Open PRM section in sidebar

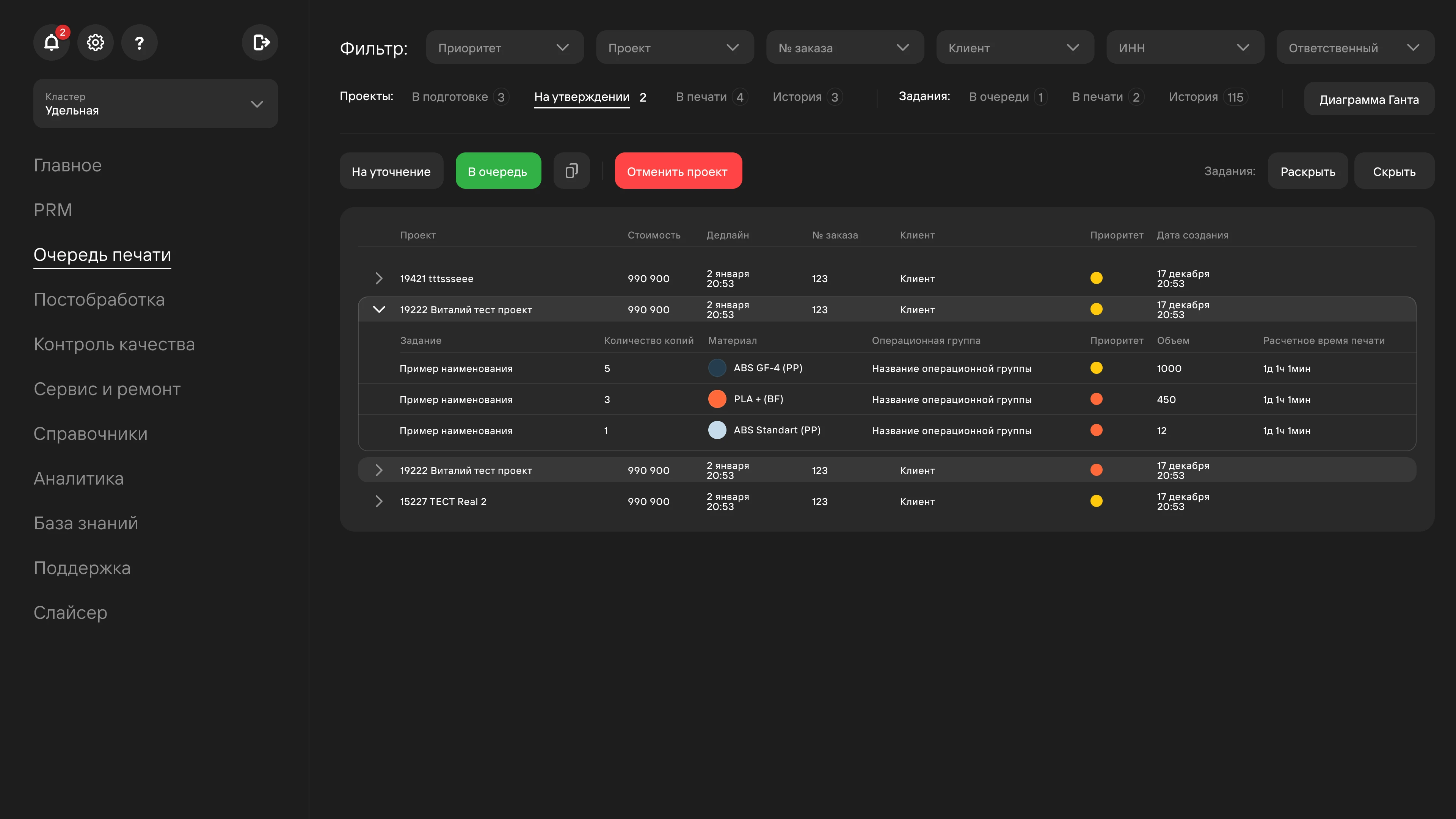[53, 210]
